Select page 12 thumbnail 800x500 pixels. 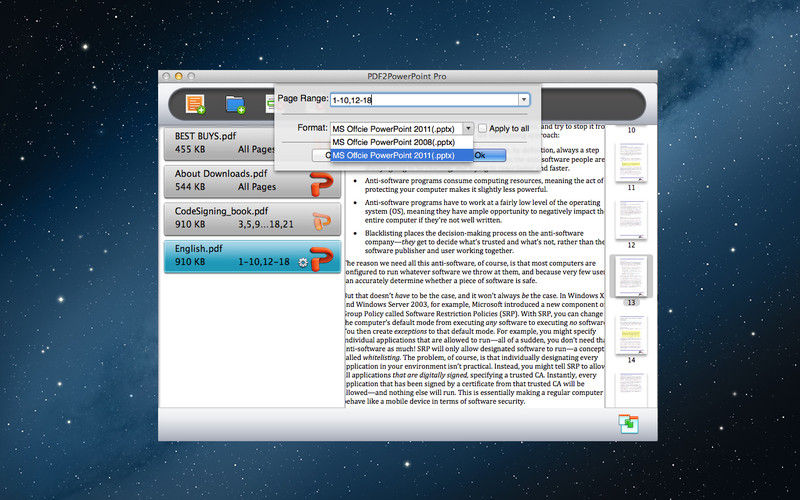pyautogui.click(x=631, y=220)
